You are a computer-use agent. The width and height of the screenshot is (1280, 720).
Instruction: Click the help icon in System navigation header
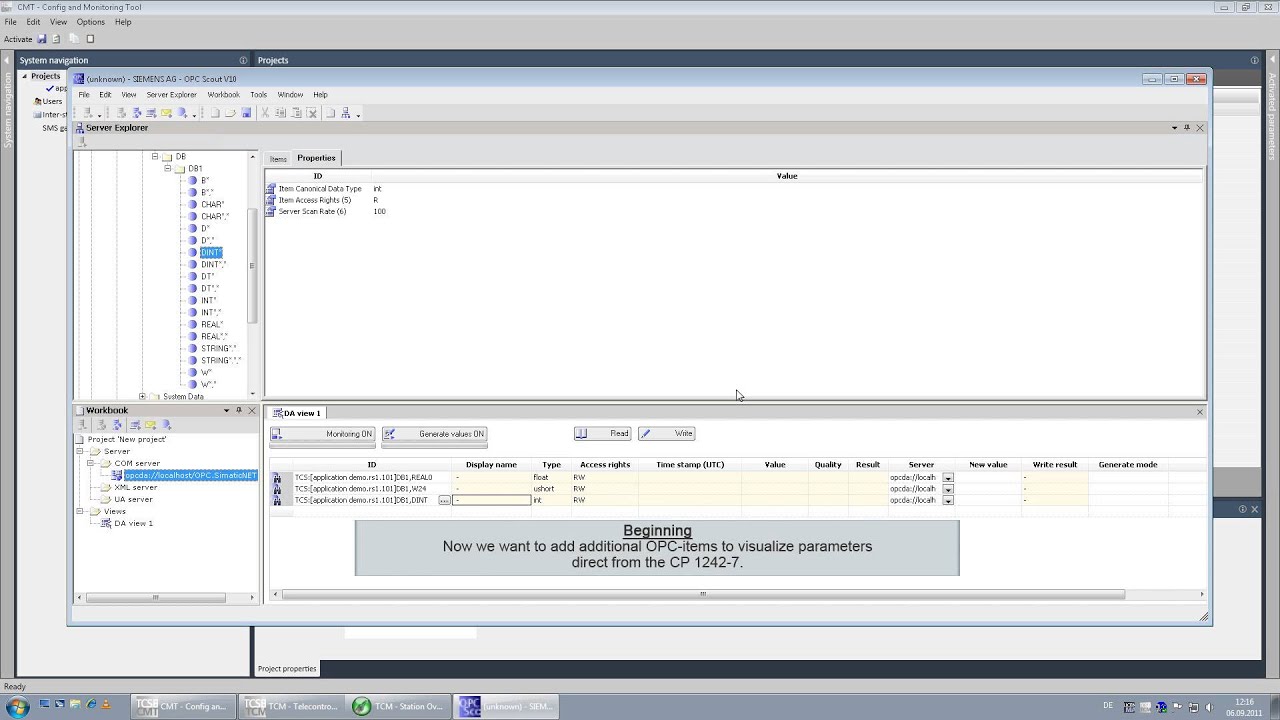click(243, 60)
